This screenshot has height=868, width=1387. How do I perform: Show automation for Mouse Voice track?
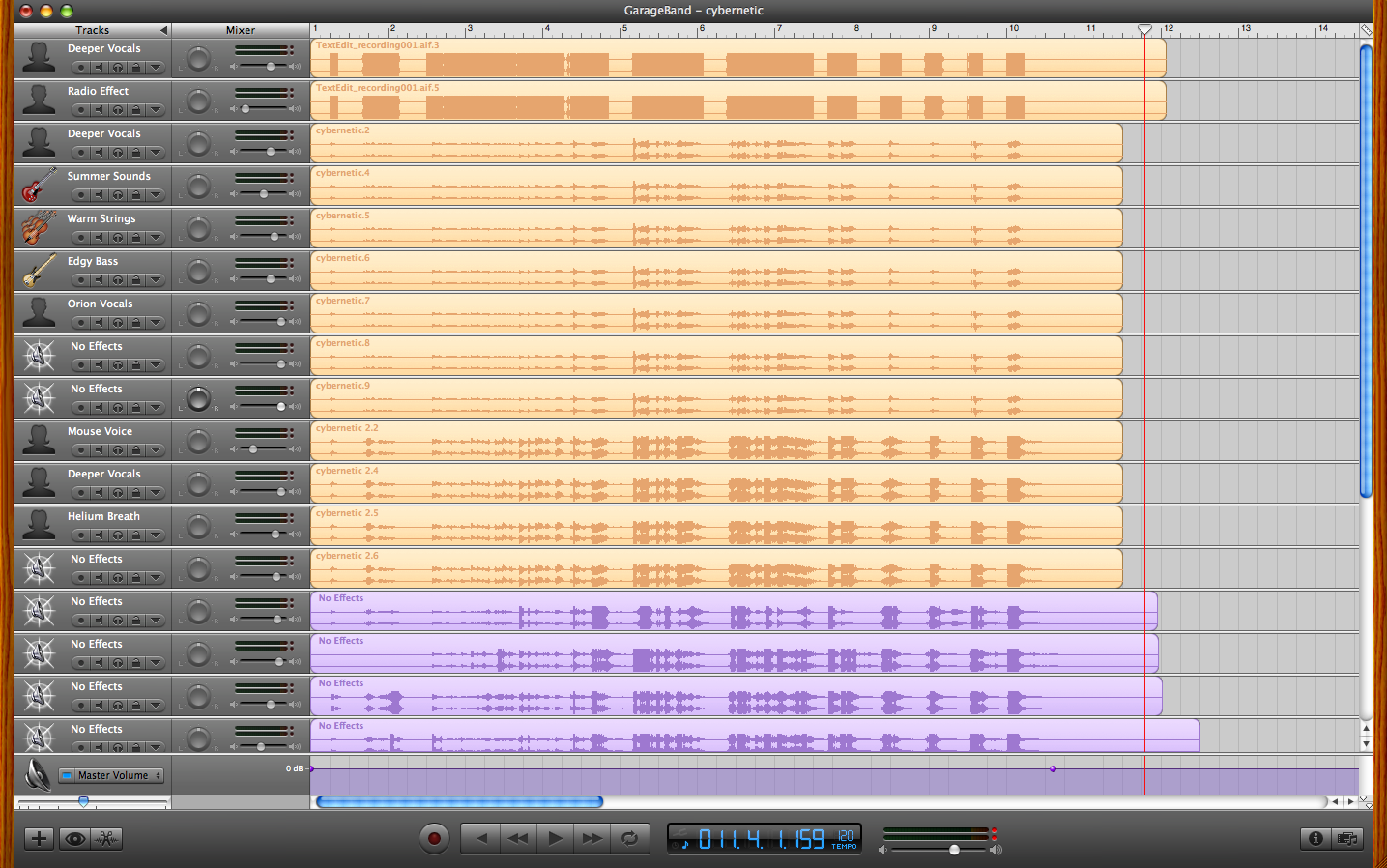[156, 450]
